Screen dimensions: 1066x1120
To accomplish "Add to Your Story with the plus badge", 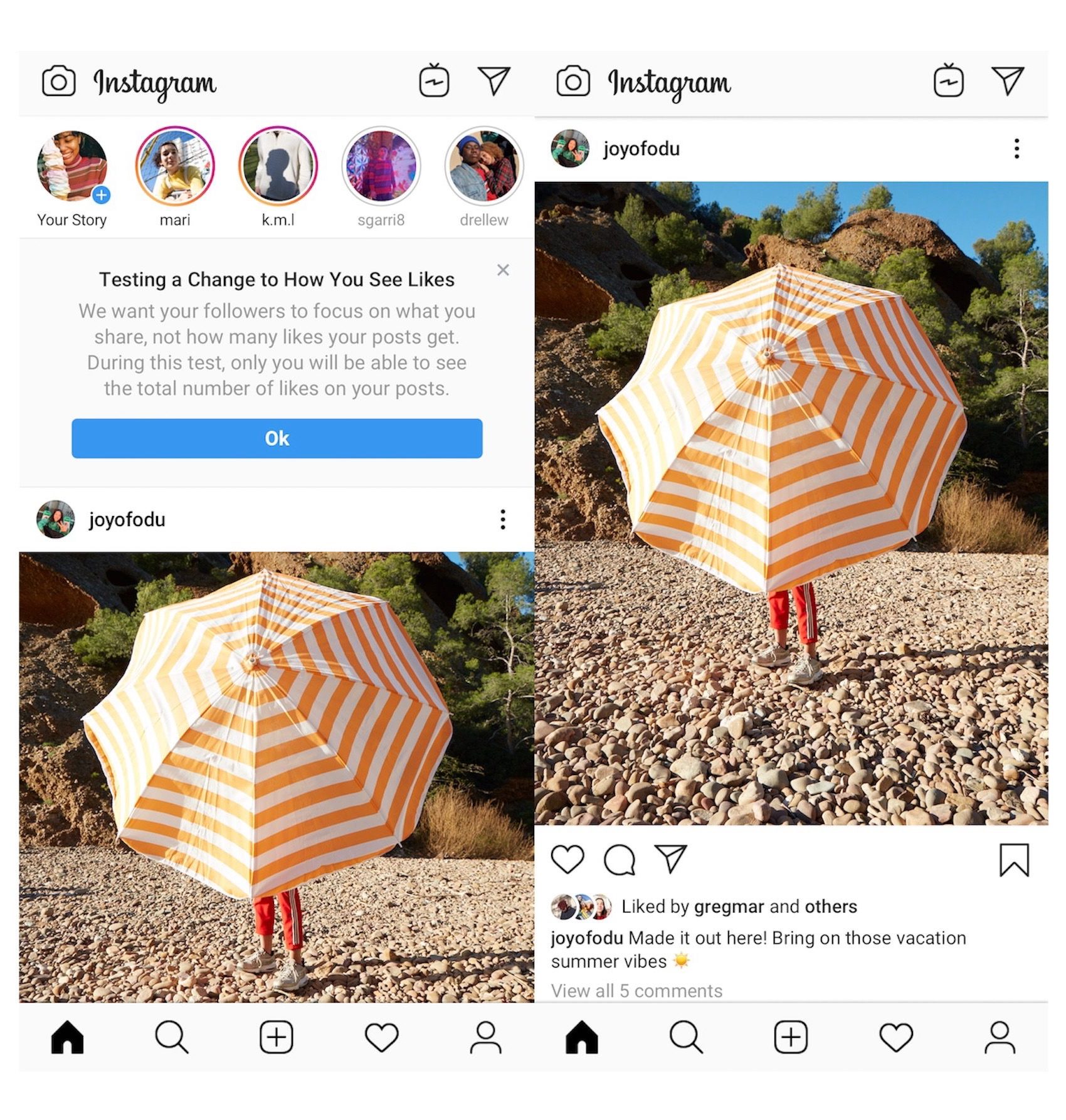I will (x=101, y=195).
